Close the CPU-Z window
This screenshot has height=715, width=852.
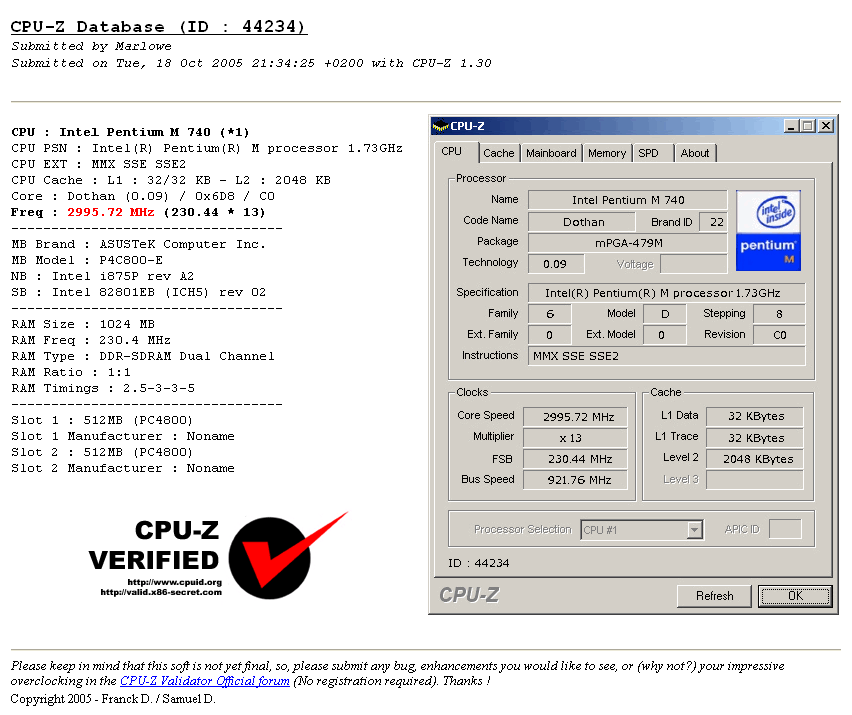pyautogui.click(x=826, y=126)
